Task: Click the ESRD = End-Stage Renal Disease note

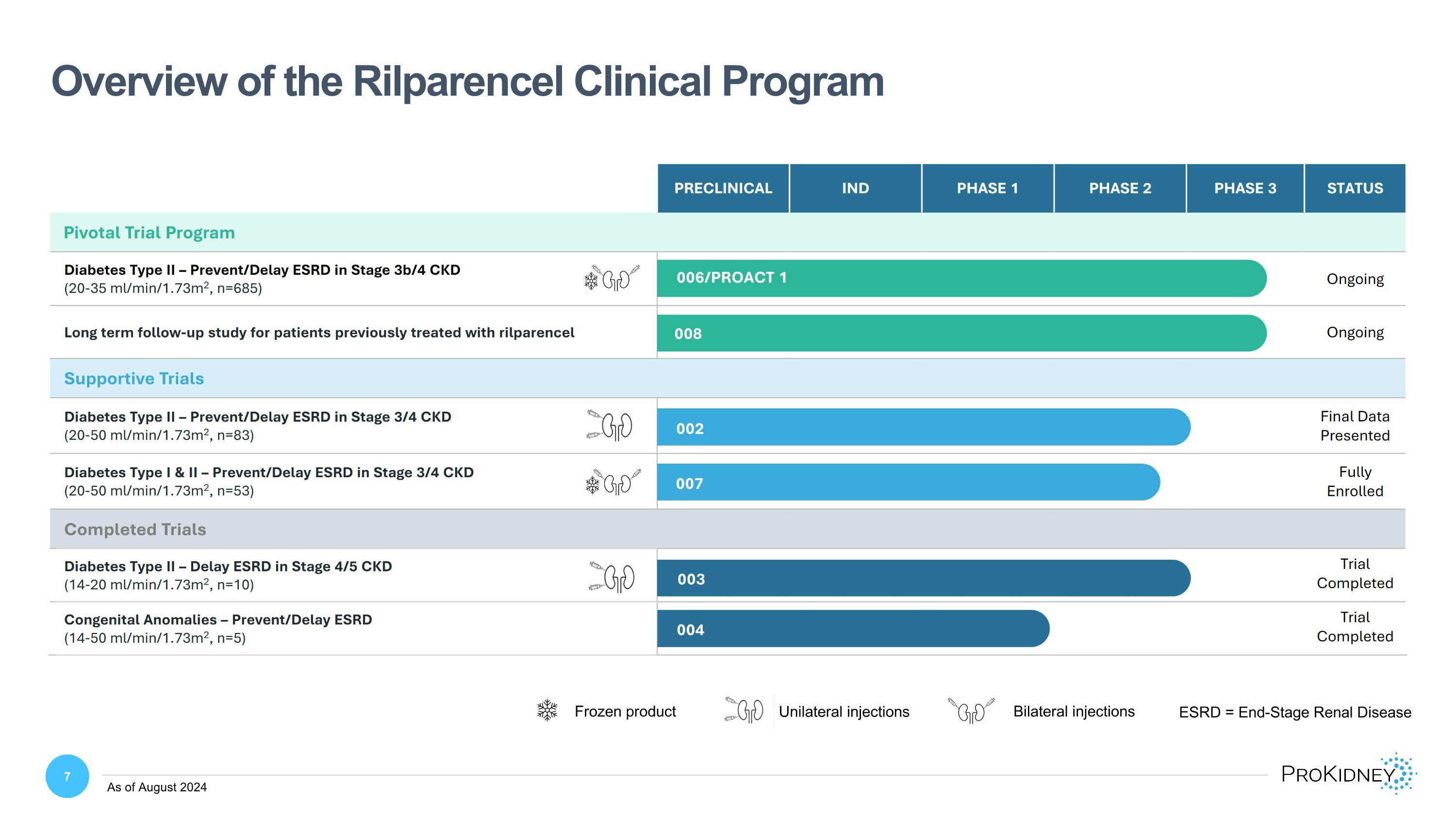Action: [1295, 712]
